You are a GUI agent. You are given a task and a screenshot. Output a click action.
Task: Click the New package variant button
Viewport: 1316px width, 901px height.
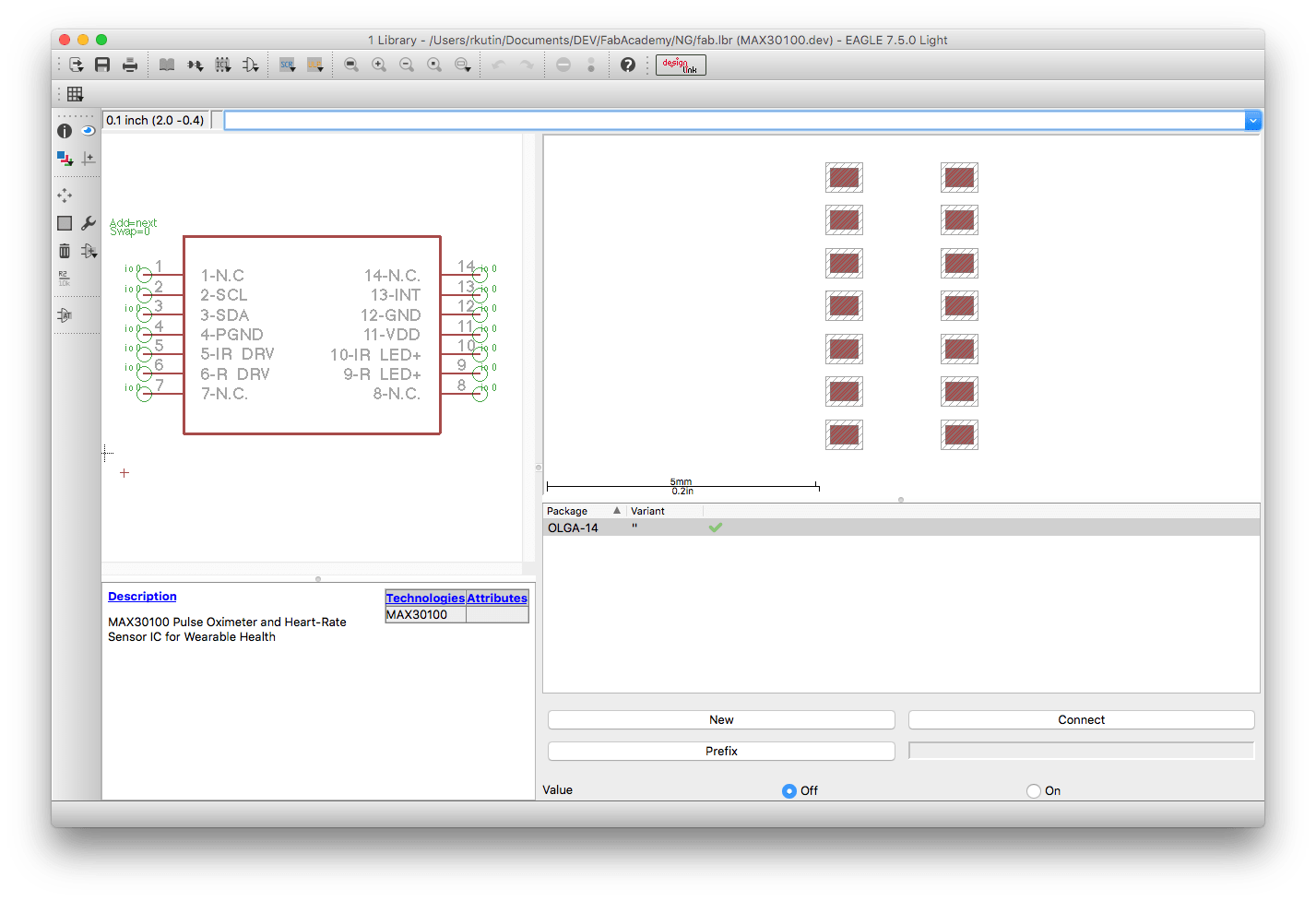pos(721,720)
